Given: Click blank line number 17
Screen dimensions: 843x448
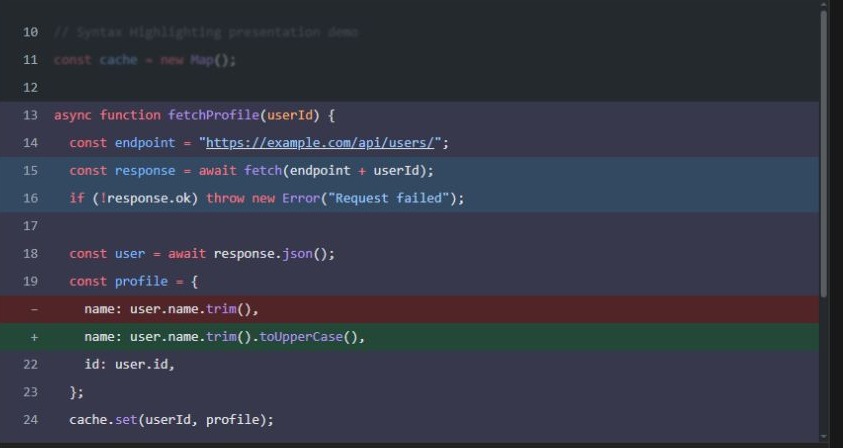Looking at the screenshot, I should point(31,226).
